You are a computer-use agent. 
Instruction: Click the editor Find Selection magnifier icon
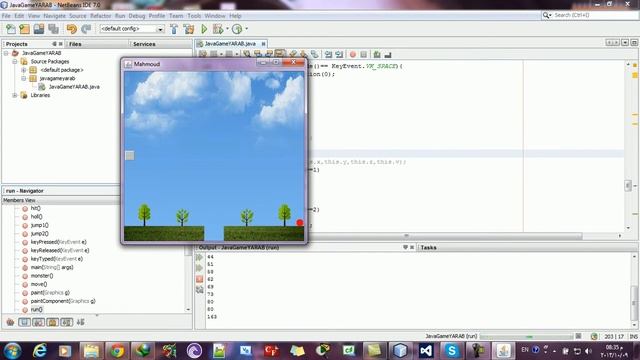247,54
